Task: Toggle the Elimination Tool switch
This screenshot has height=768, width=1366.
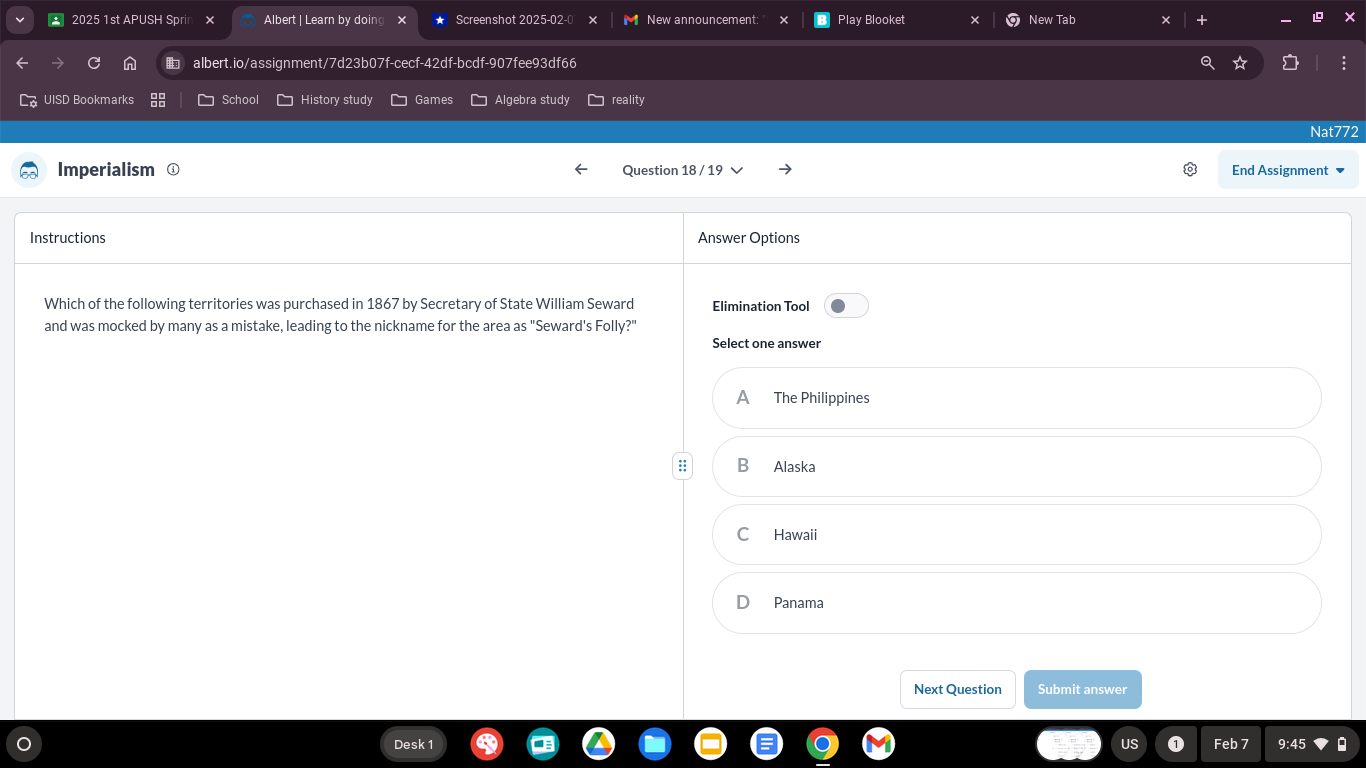Action: (846, 306)
